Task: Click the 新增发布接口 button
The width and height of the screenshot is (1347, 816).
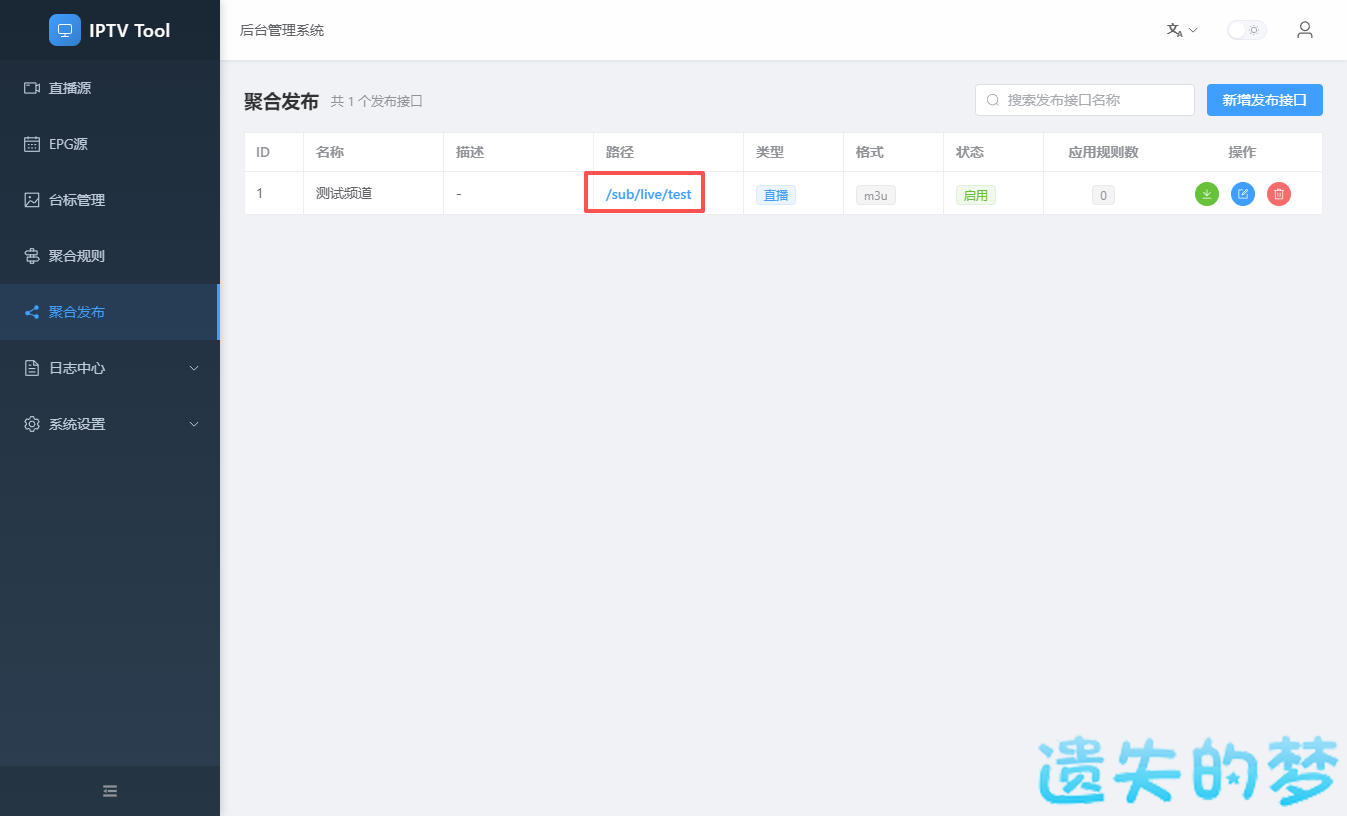Action: tap(1265, 100)
